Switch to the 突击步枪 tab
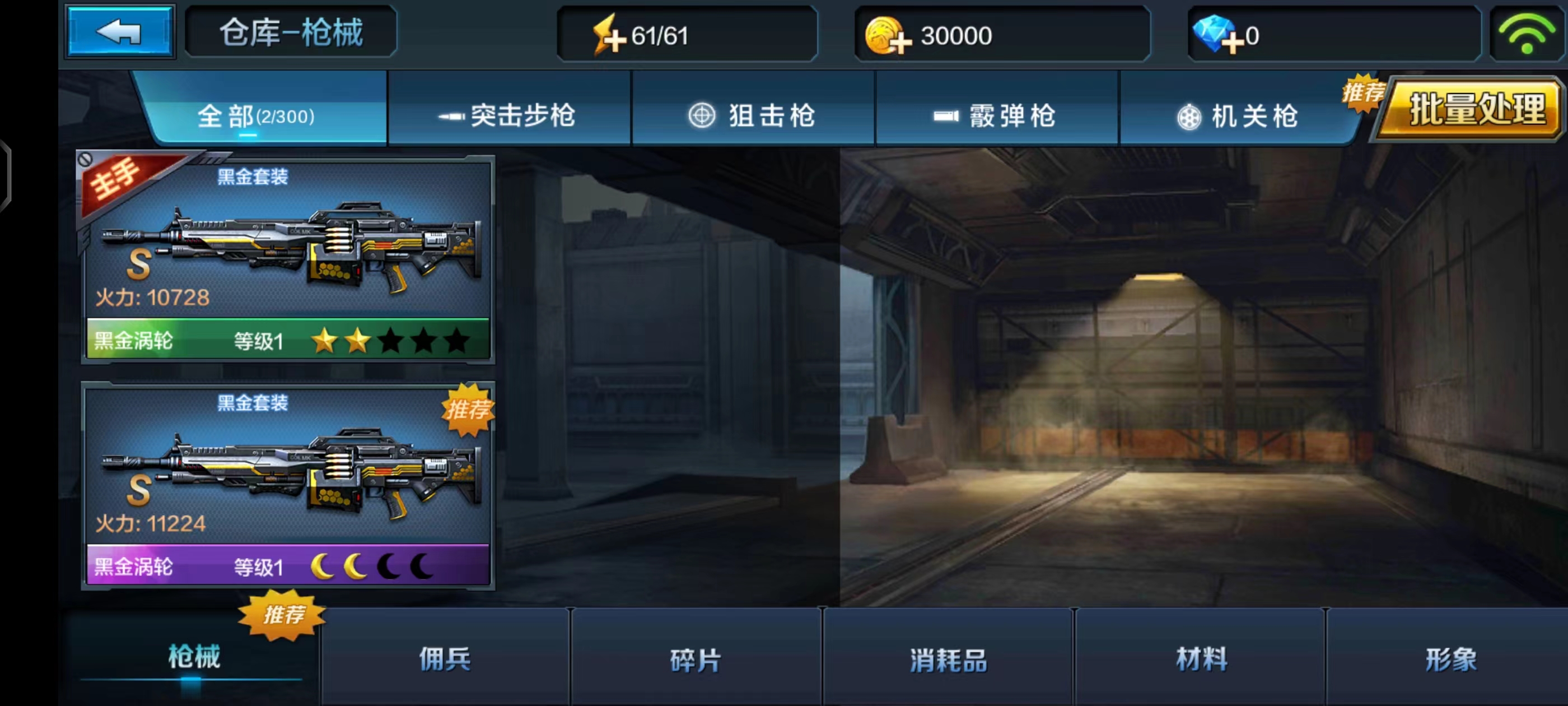Screen dimensions: 1568x706 tap(510, 114)
